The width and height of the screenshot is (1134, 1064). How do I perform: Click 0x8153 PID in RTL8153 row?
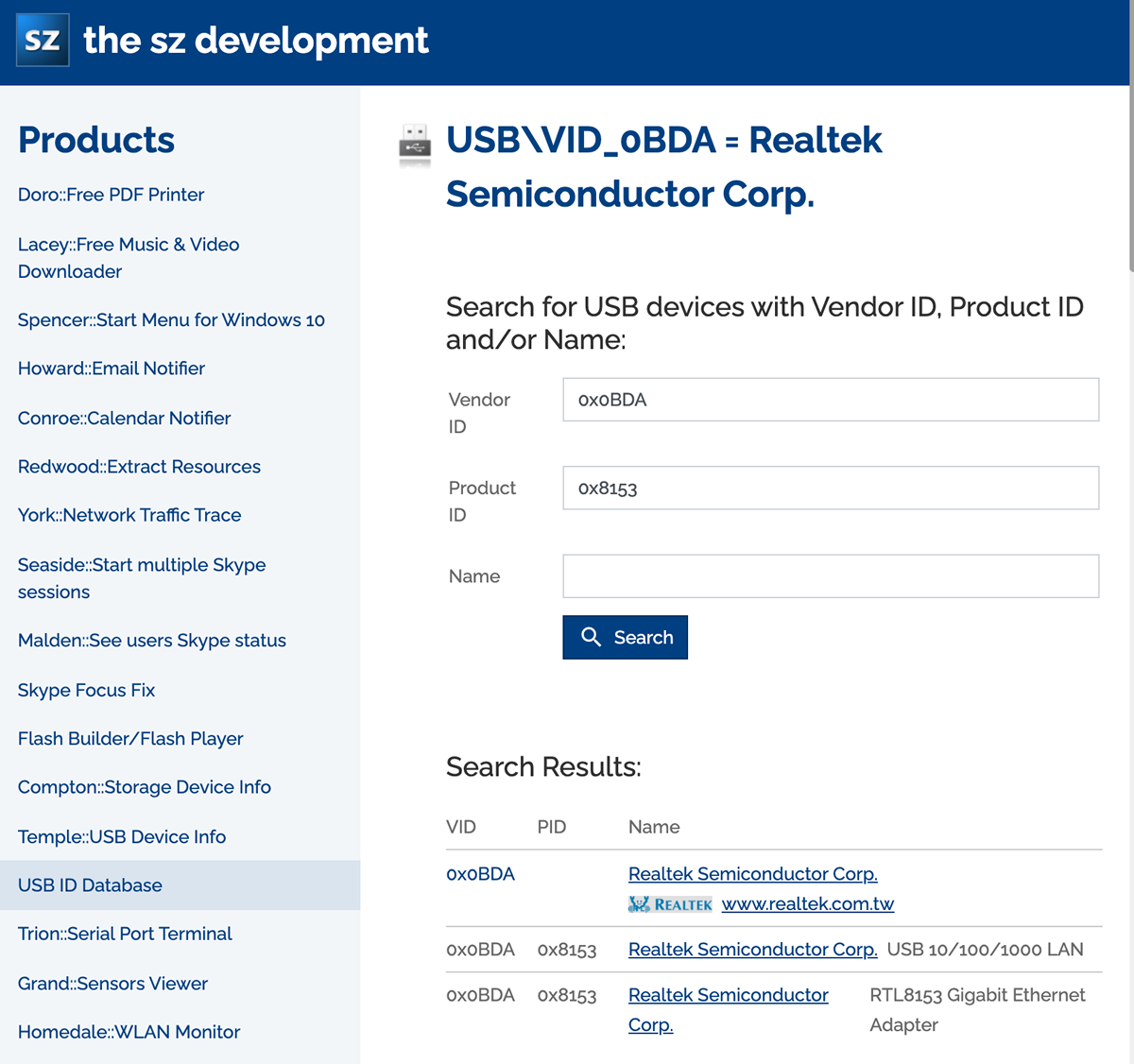[567, 995]
